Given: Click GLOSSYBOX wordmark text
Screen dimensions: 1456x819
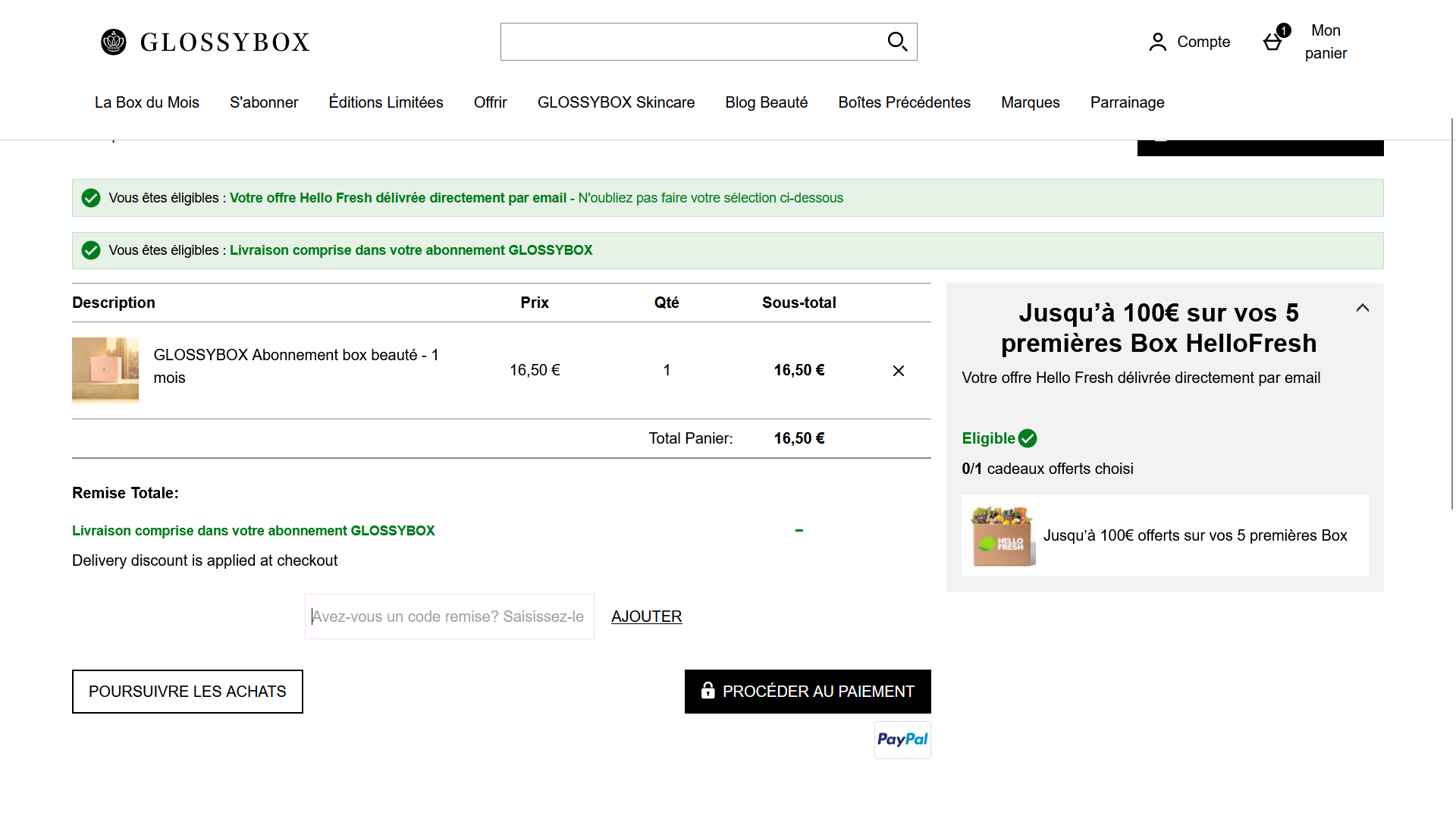Looking at the screenshot, I should point(225,42).
